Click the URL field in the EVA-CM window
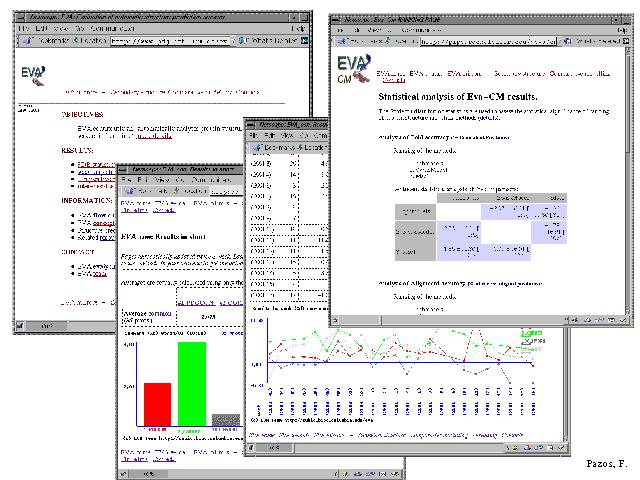This screenshot has width=640, height=480. 488,42
